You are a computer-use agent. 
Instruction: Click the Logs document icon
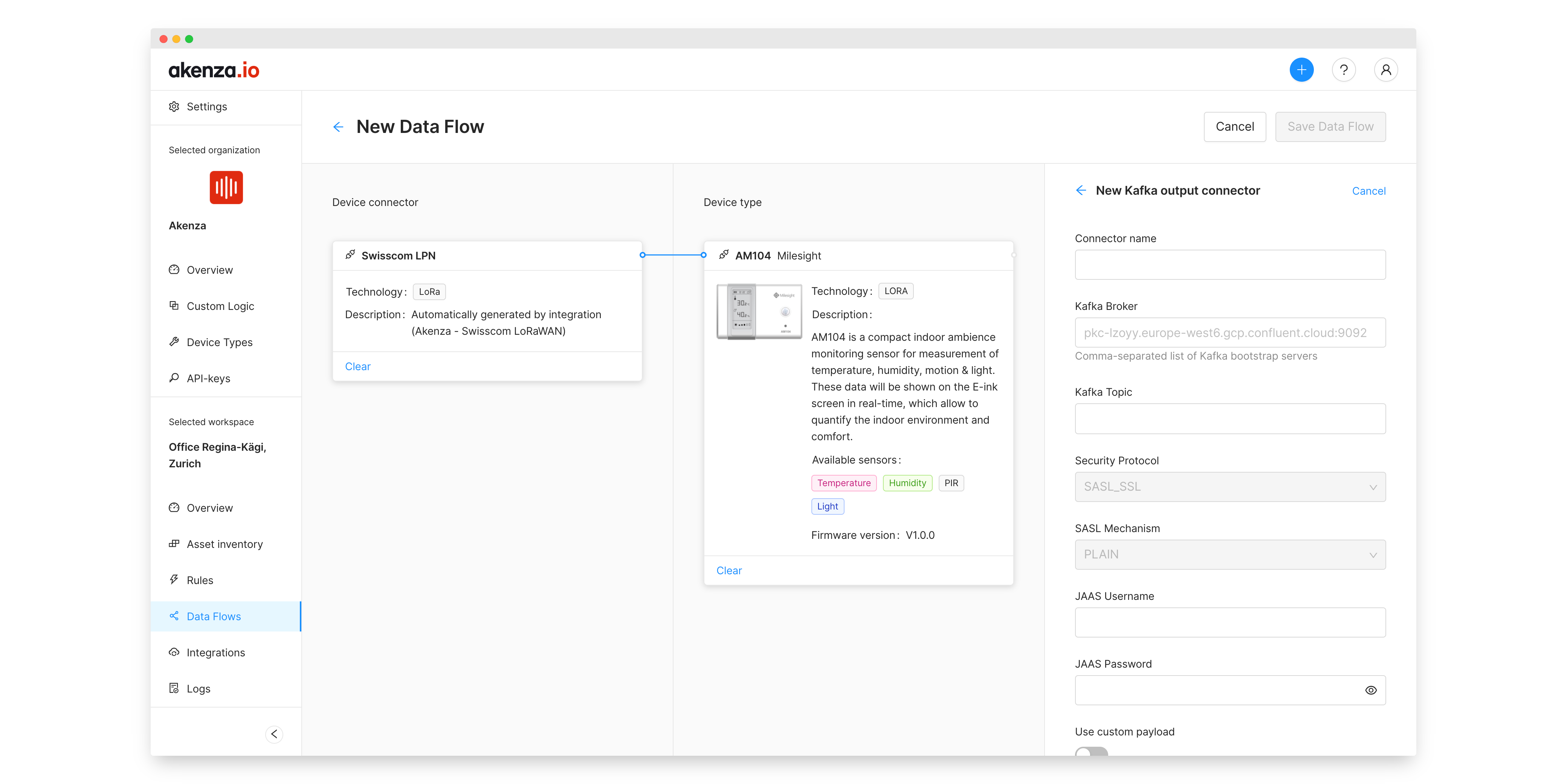[174, 688]
